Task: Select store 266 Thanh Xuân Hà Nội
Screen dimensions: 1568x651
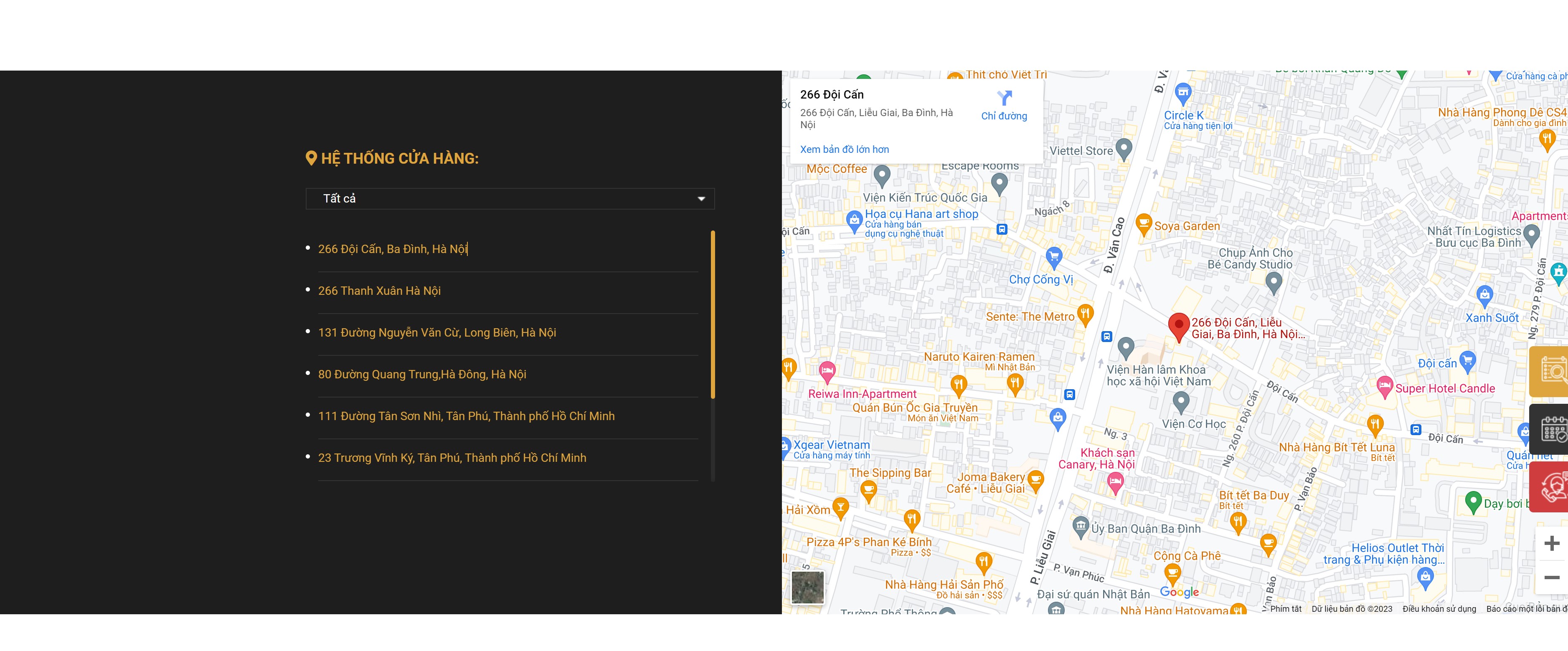Action: tap(378, 291)
